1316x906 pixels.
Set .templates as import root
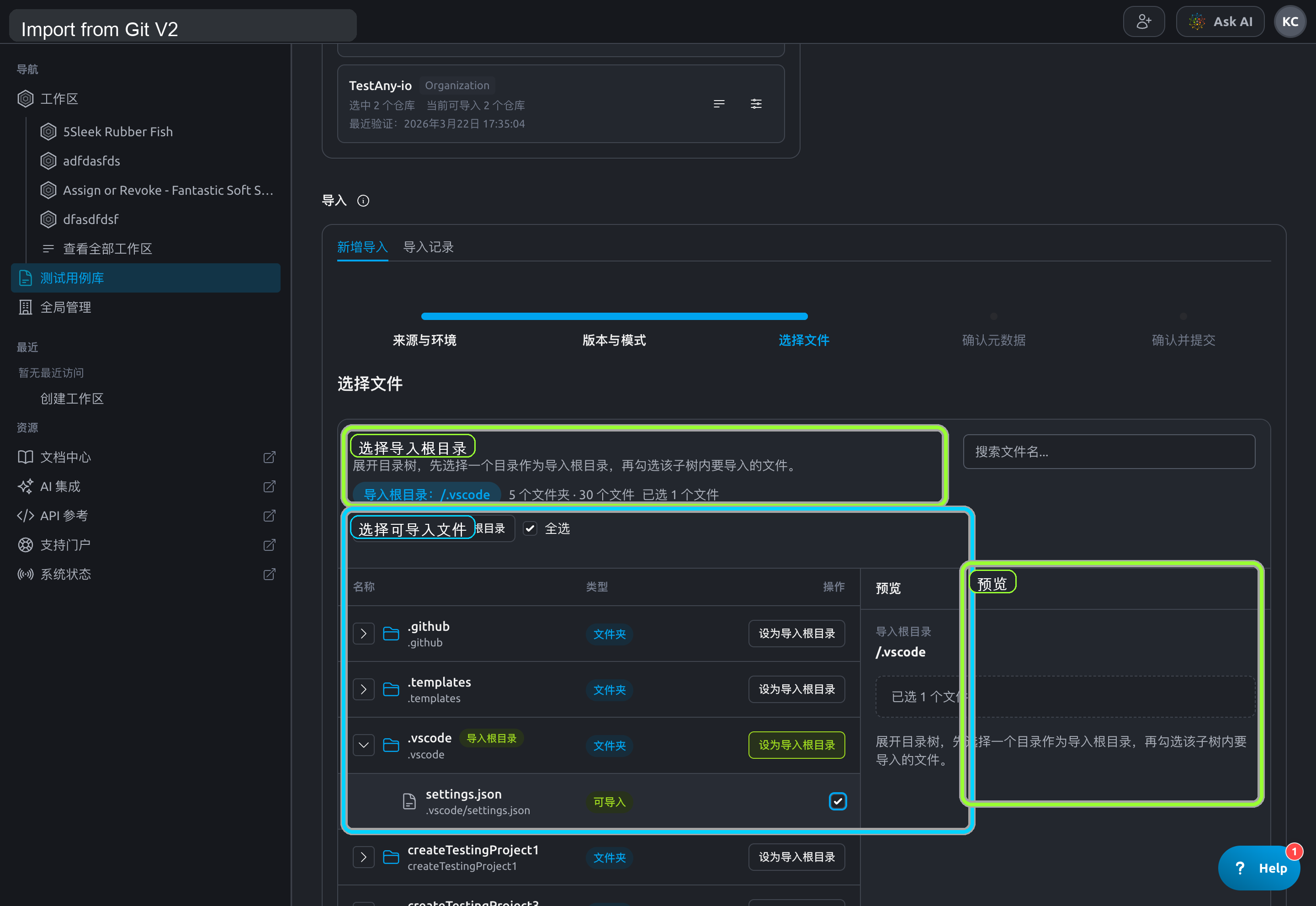click(x=797, y=689)
